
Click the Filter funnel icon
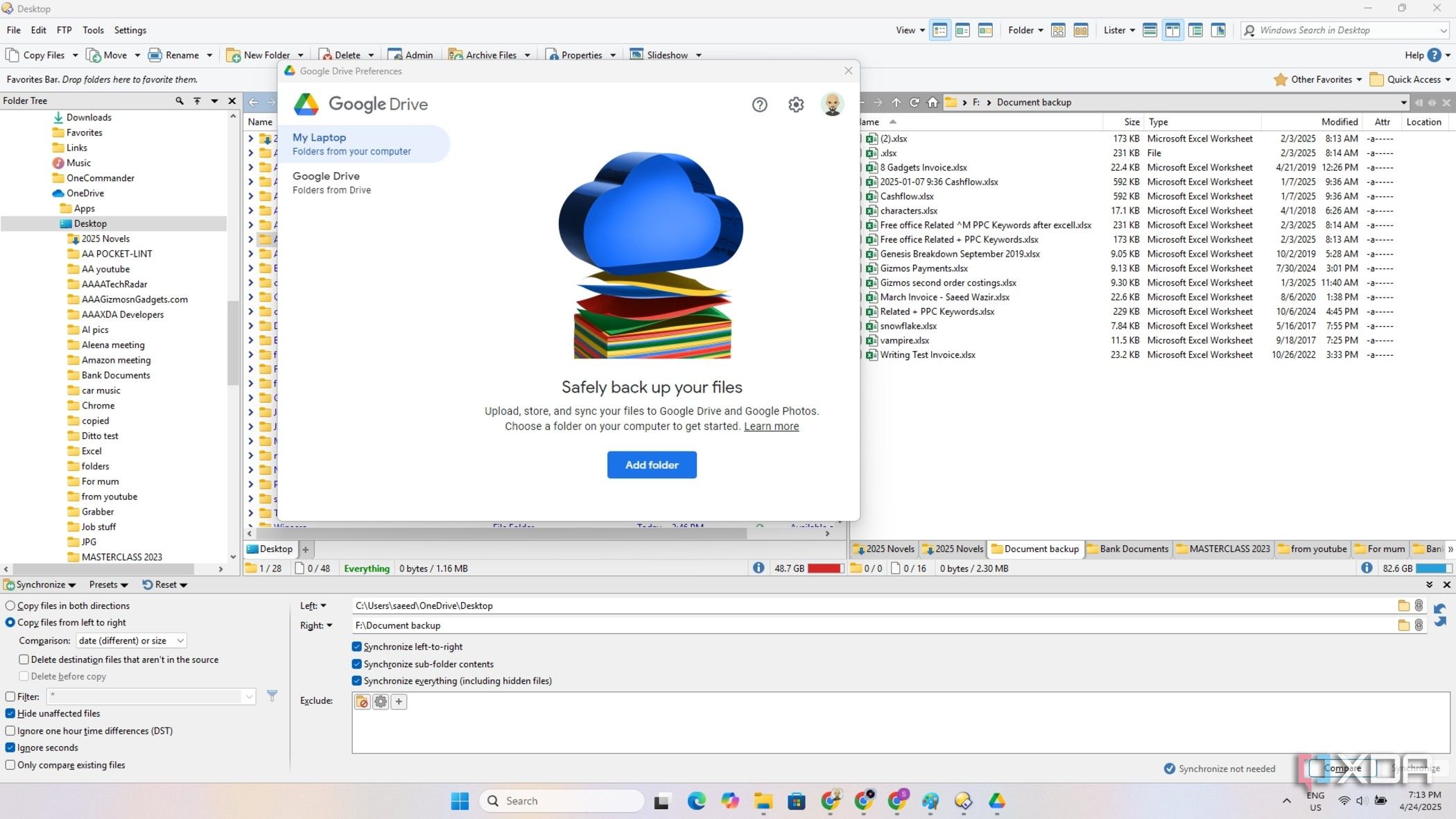click(272, 696)
